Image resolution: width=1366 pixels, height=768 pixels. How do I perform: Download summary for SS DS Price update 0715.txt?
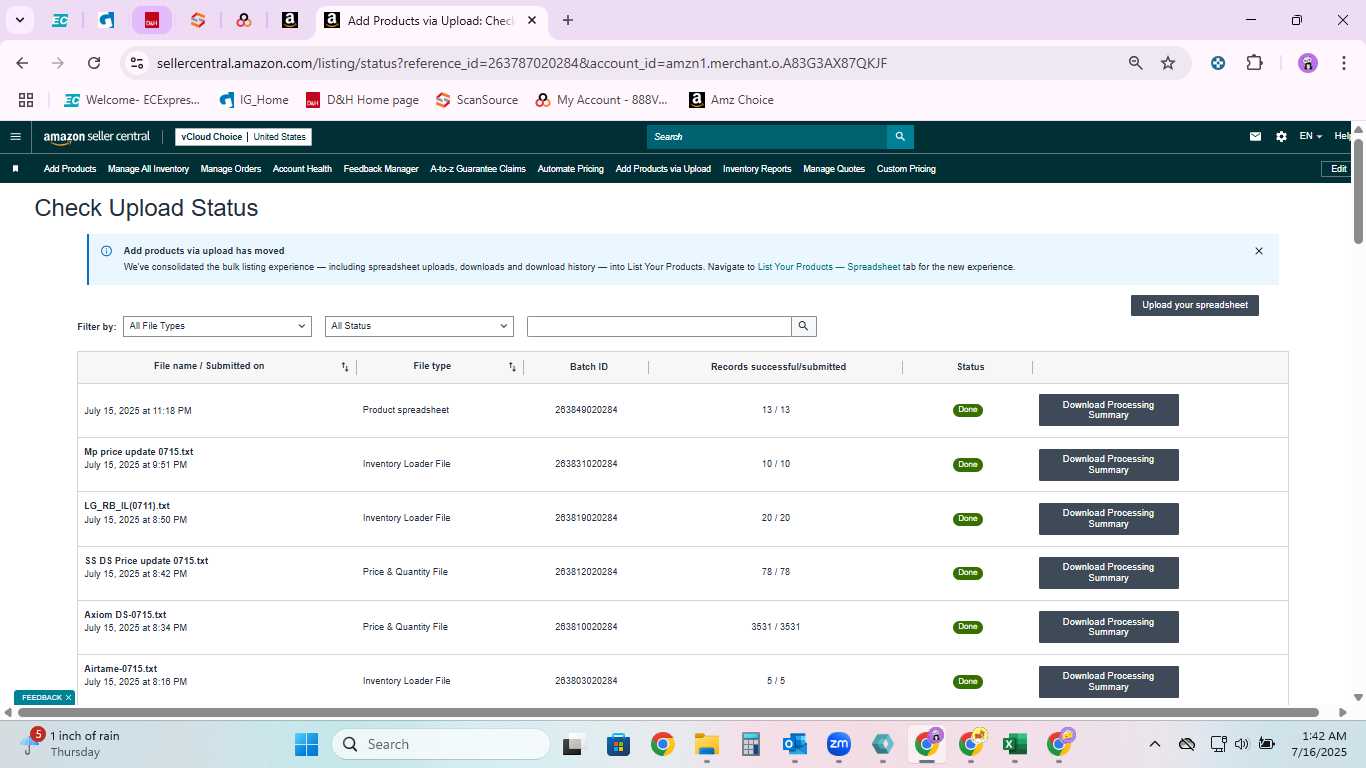tap(1108, 572)
